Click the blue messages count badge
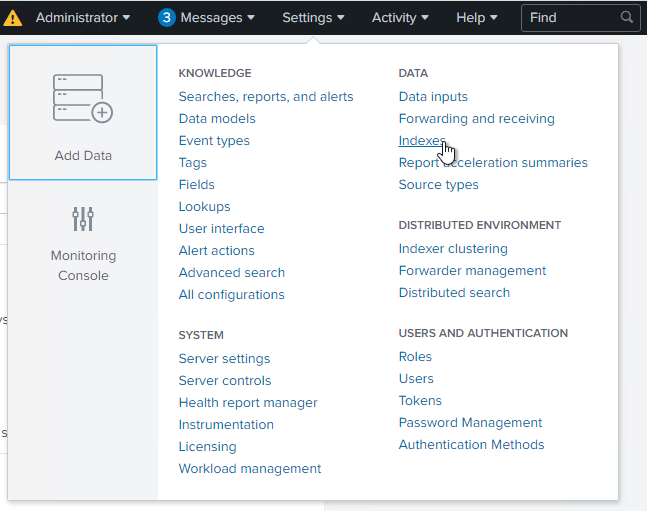 tap(167, 18)
